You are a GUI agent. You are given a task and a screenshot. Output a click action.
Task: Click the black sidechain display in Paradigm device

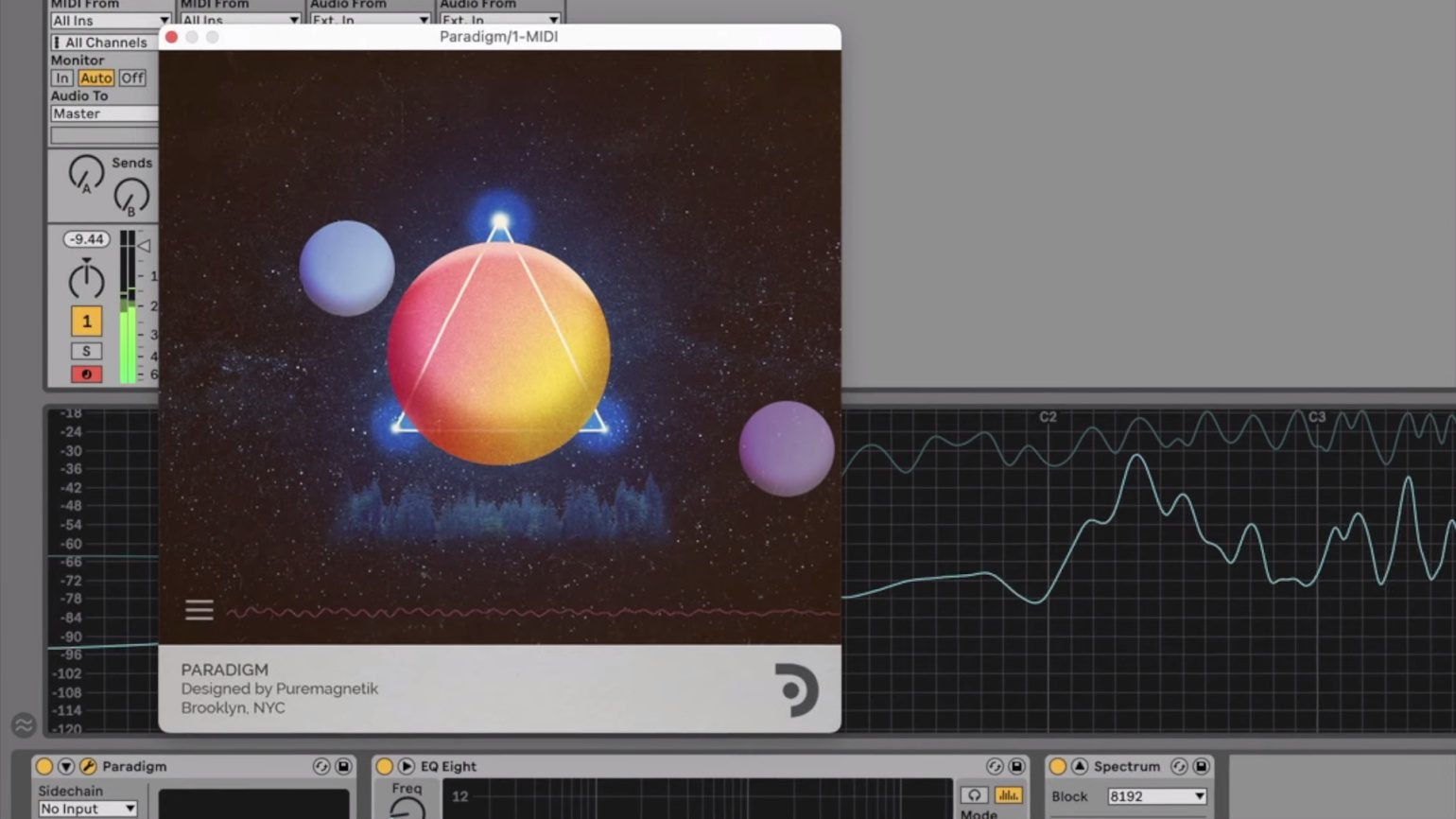(x=253, y=804)
